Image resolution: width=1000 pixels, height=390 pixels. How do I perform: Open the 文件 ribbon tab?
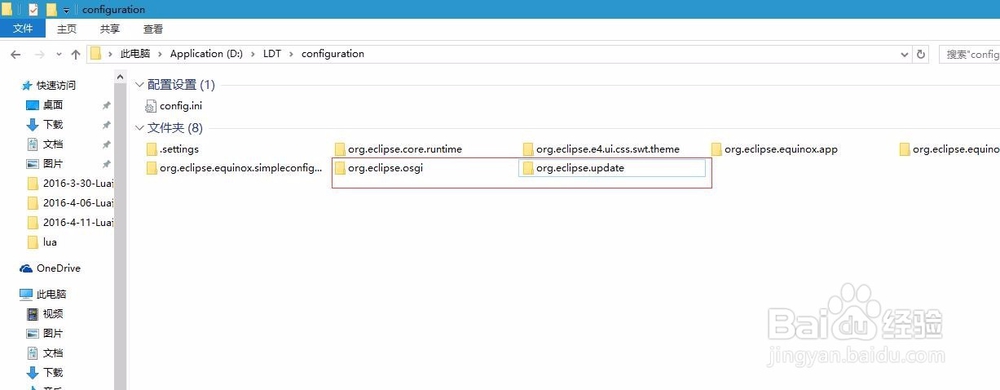22,29
